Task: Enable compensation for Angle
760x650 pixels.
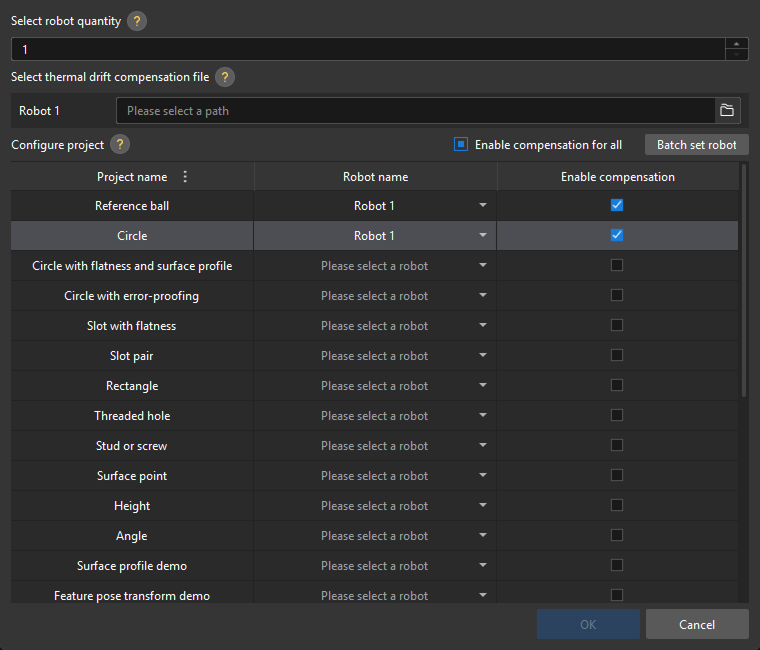Action: pos(617,536)
